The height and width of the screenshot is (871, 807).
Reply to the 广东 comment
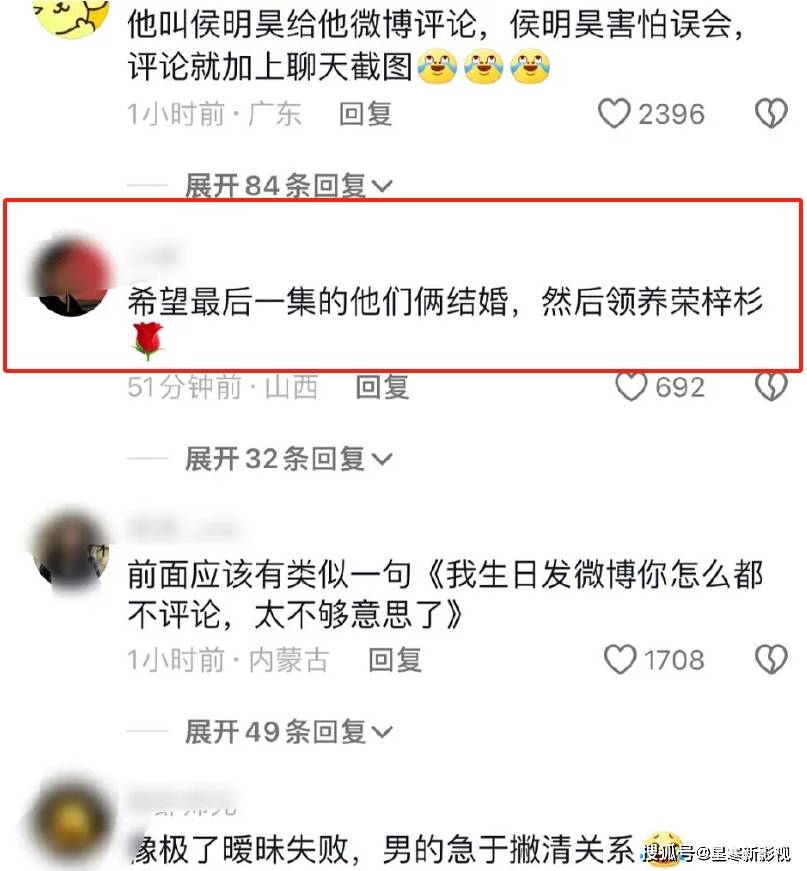click(365, 114)
